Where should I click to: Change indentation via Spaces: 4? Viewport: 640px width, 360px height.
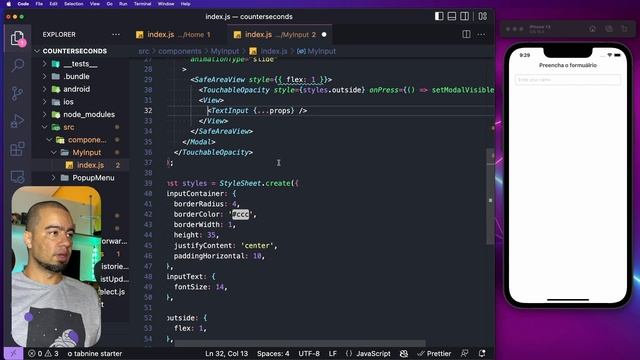point(273,353)
